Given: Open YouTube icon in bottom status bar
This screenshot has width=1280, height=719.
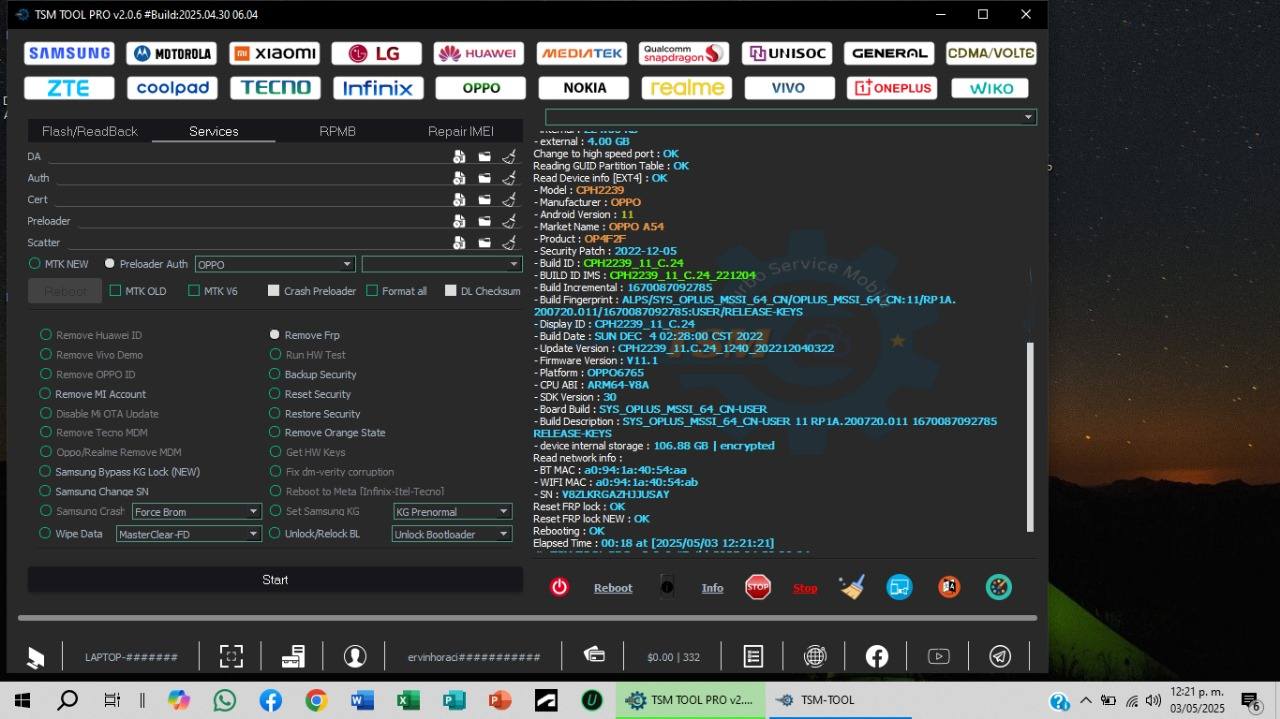Looking at the screenshot, I should click(938, 656).
